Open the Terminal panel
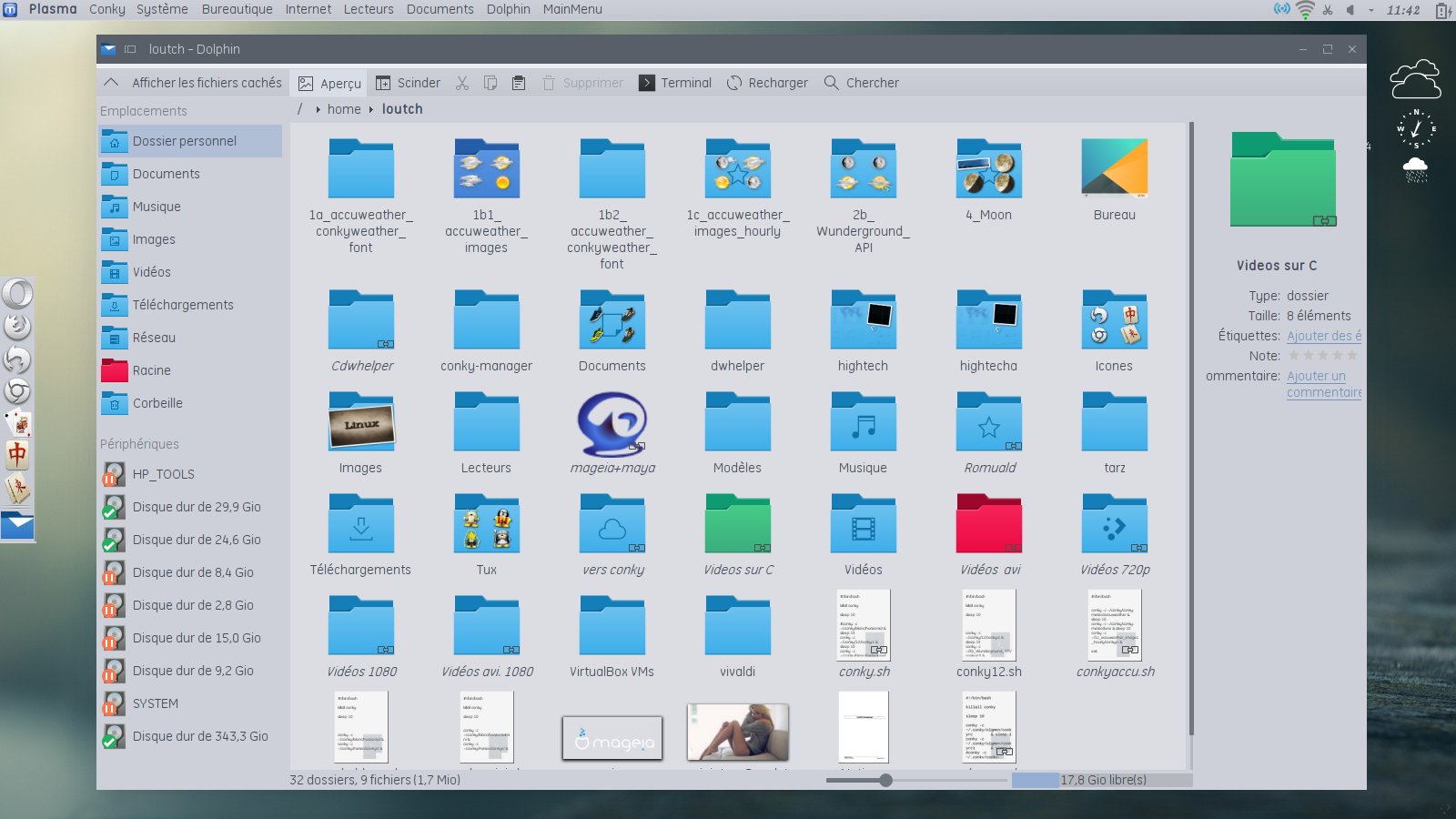Image resolution: width=1456 pixels, height=819 pixels. click(675, 83)
